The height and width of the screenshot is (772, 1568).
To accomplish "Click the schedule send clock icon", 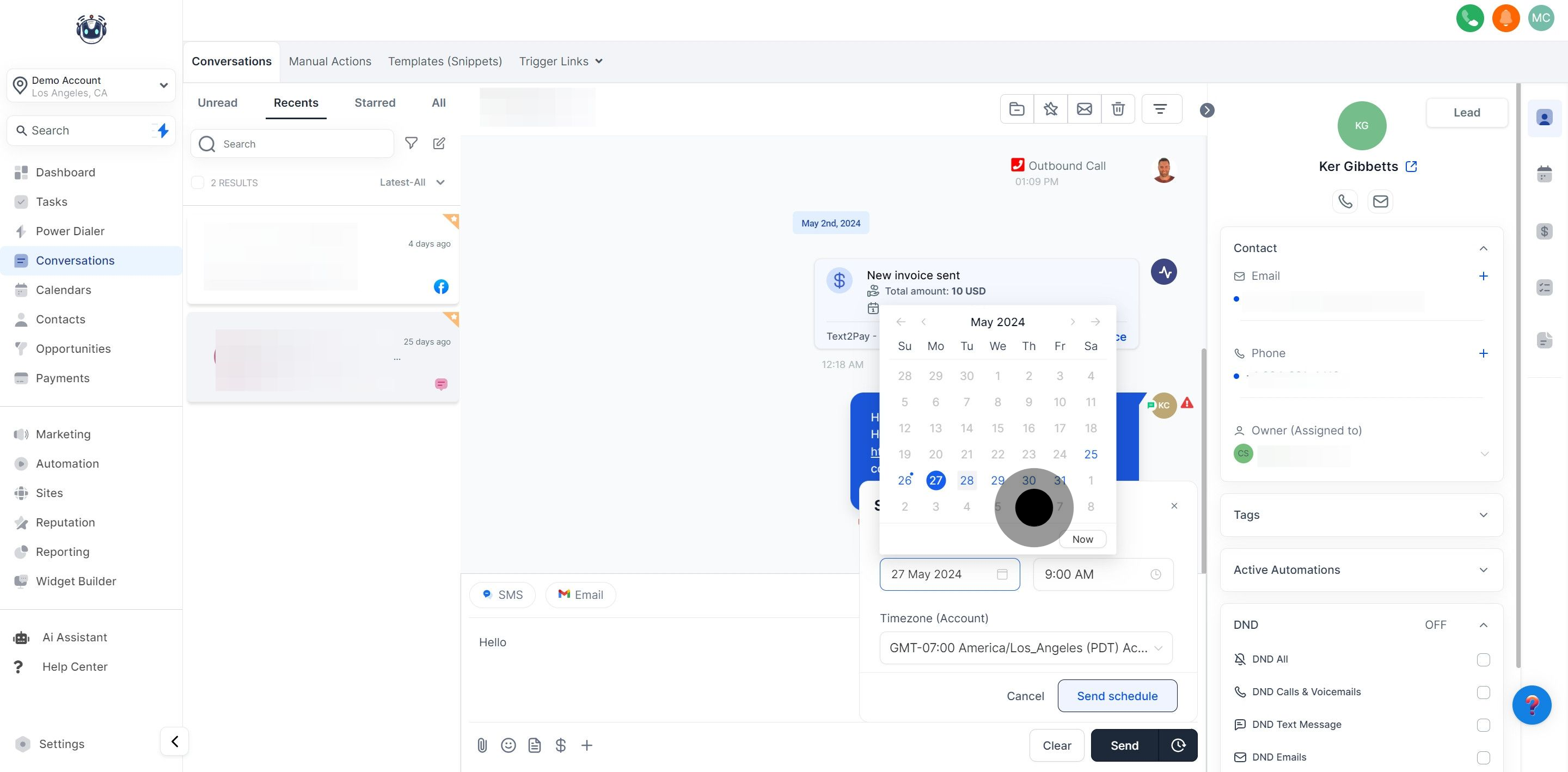I will click(x=1178, y=745).
